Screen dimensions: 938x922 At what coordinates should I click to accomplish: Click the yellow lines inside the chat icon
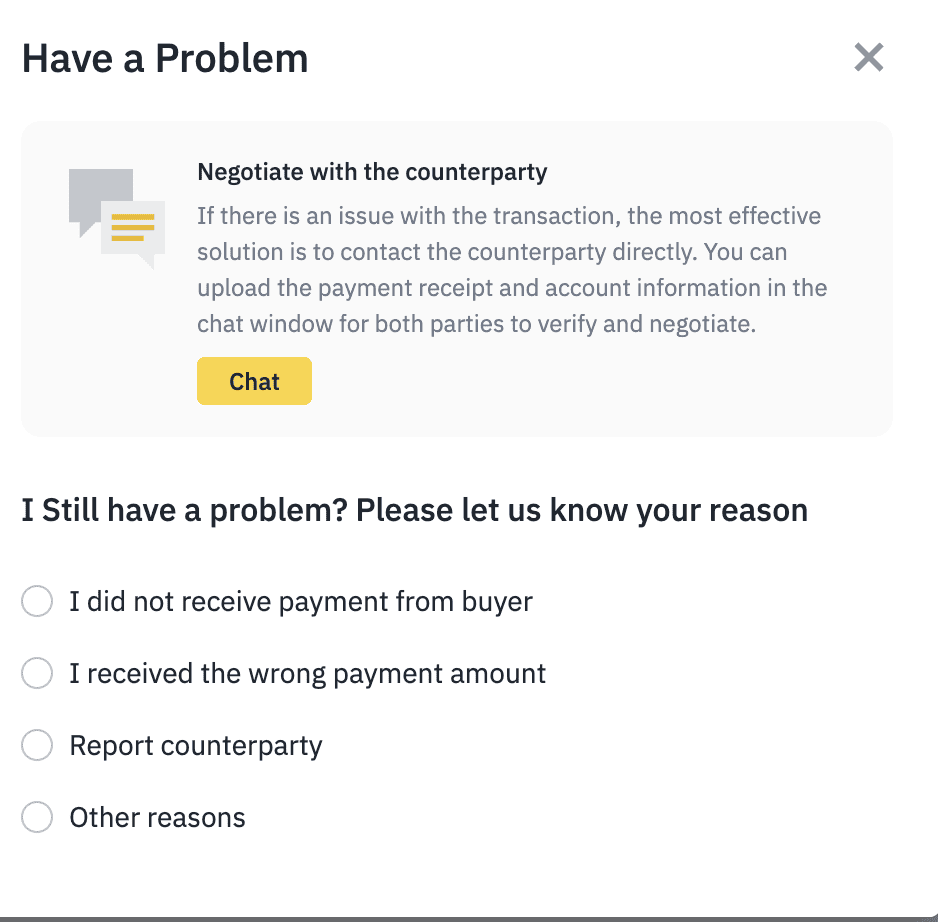pyautogui.click(x=133, y=227)
